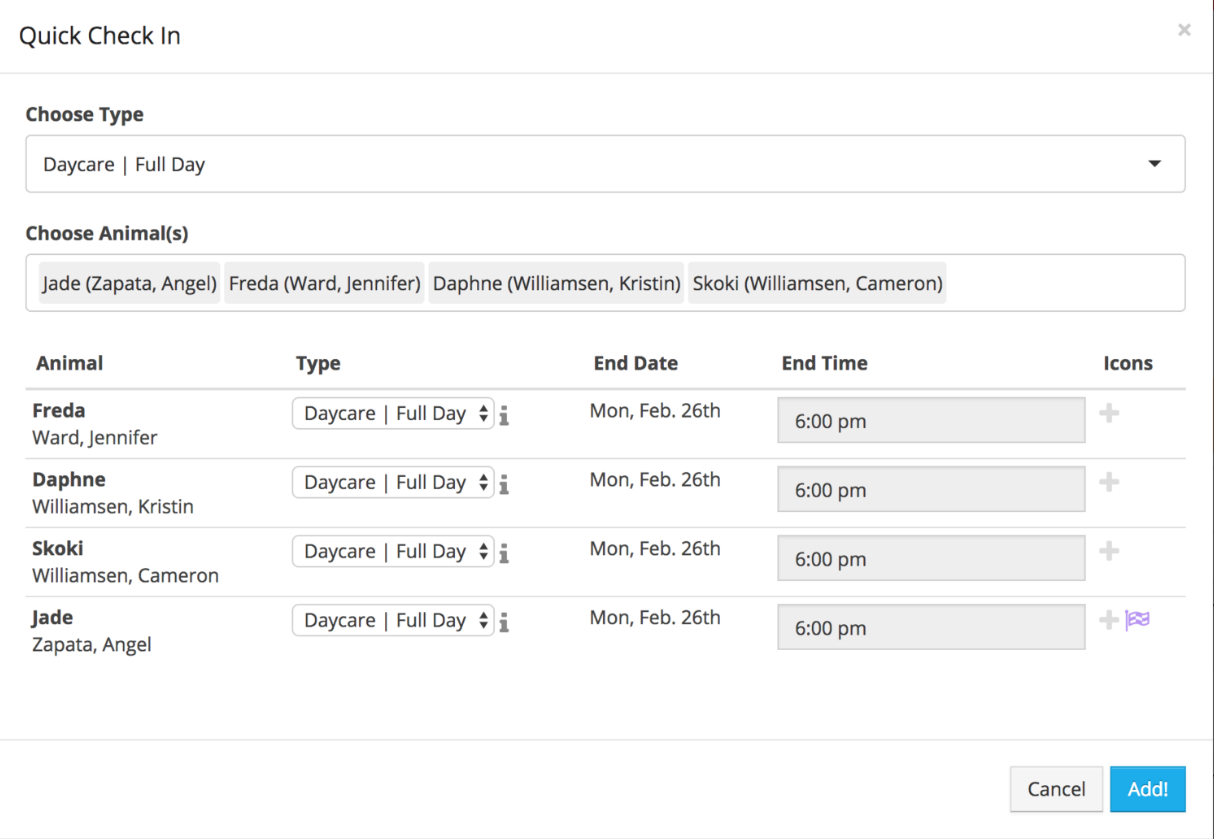Click Freda's 6:00 pm end time field
This screenshot has width=1214, height=839.
931,421
